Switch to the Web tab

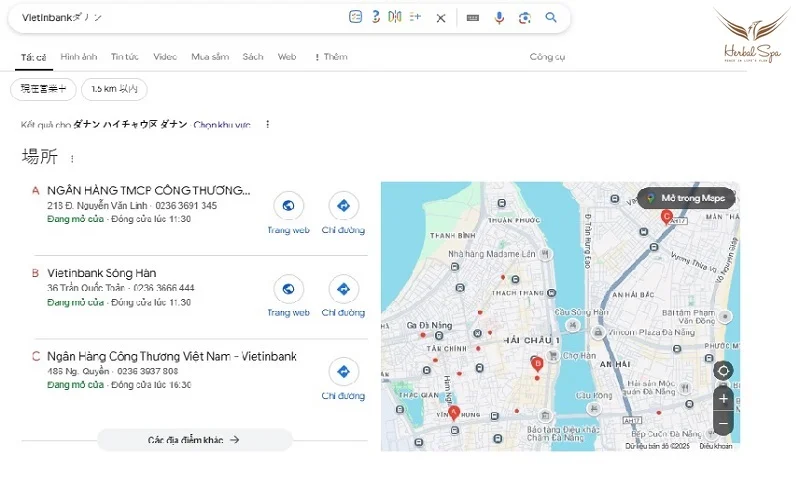coord(287,57)
